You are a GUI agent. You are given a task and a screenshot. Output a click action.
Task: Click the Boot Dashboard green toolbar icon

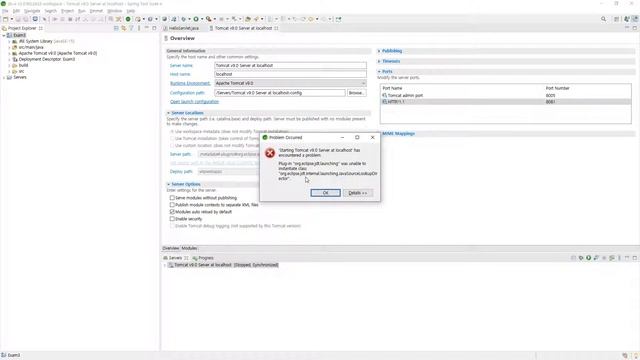coord(128,19)
